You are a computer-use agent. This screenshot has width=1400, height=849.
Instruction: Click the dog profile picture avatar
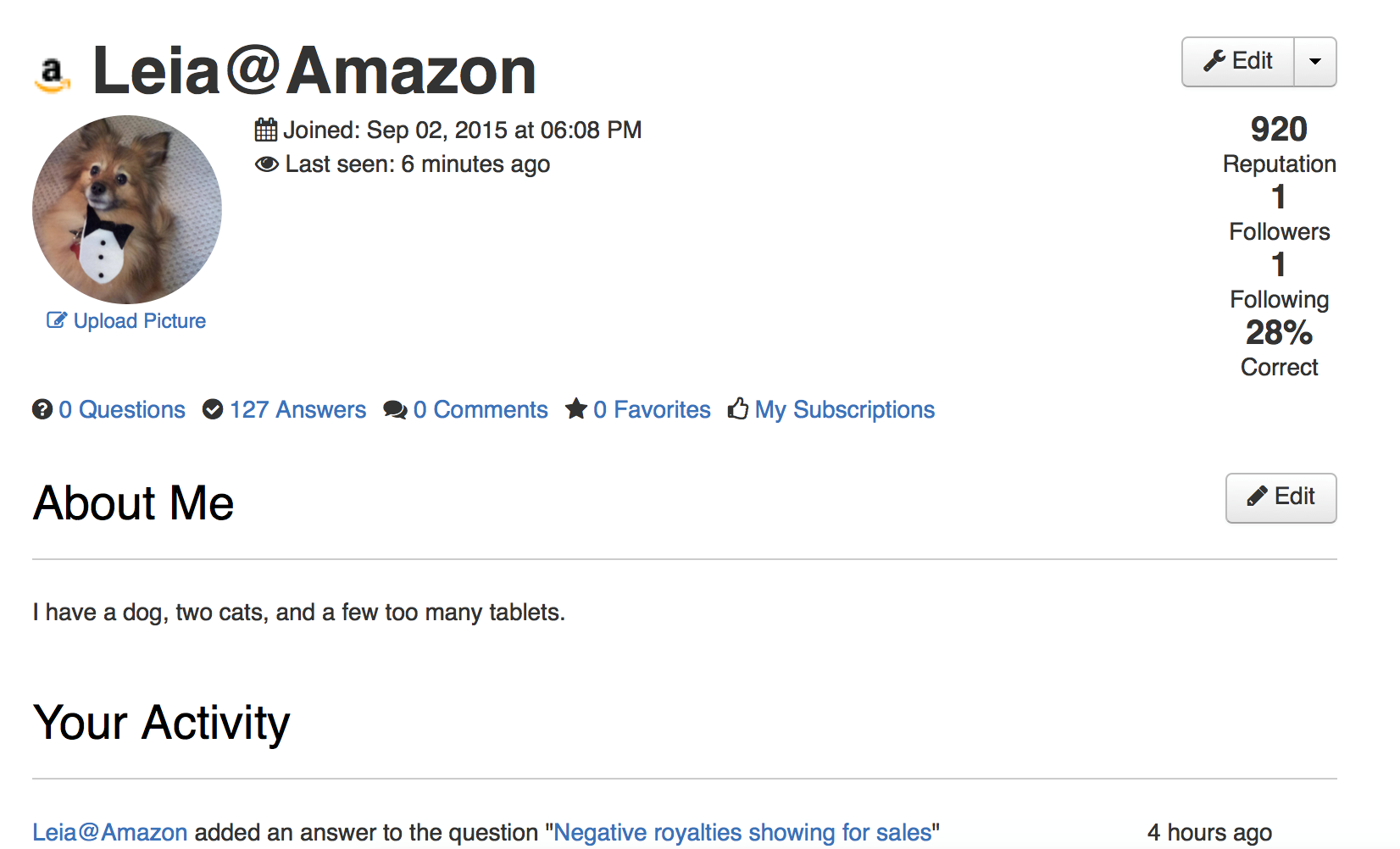pos(127,210)
